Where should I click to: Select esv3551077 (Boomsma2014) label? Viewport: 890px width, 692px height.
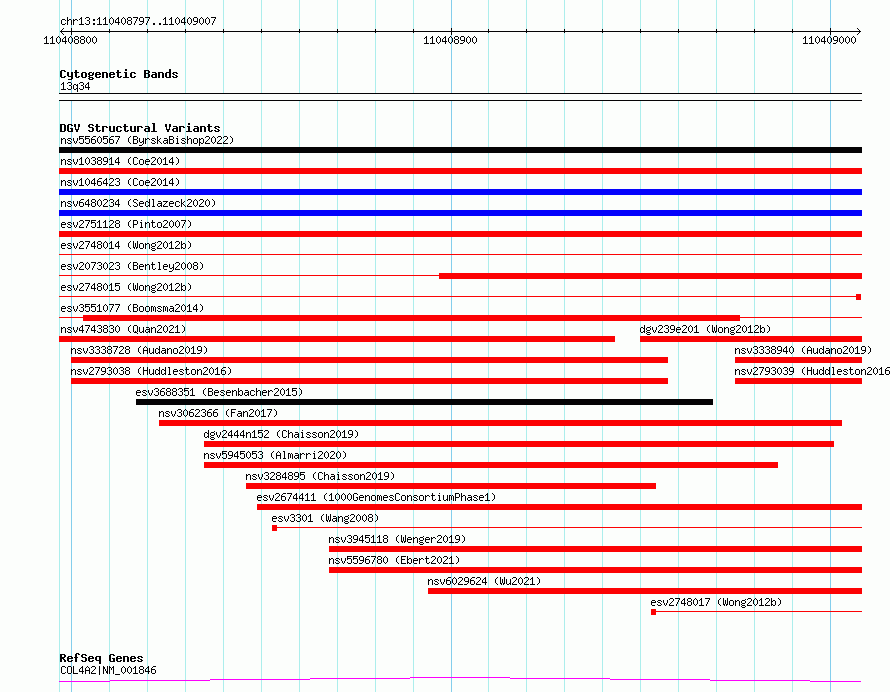tap(132, 308)
